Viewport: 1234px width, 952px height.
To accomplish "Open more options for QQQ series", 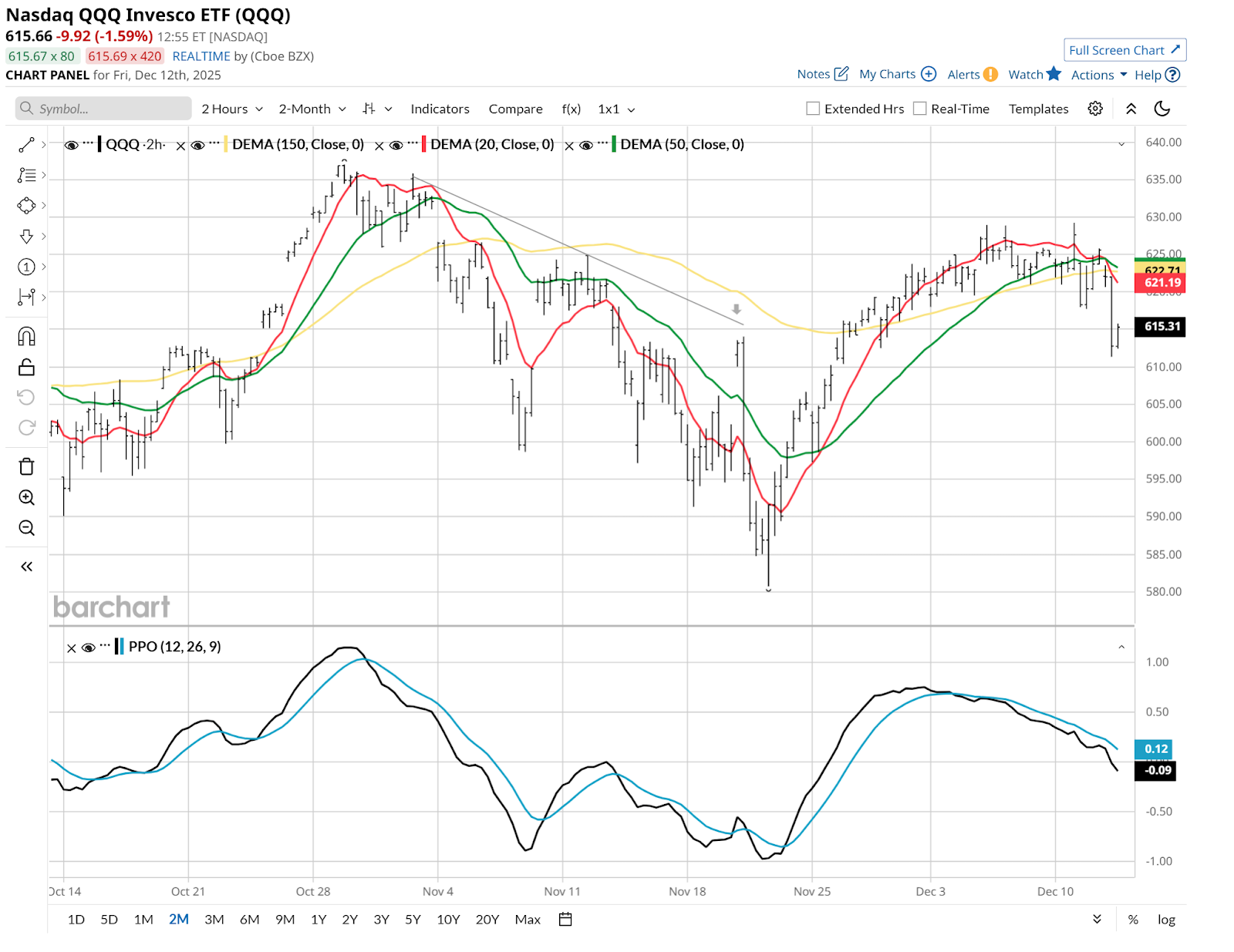I will (x=88, y=143).
